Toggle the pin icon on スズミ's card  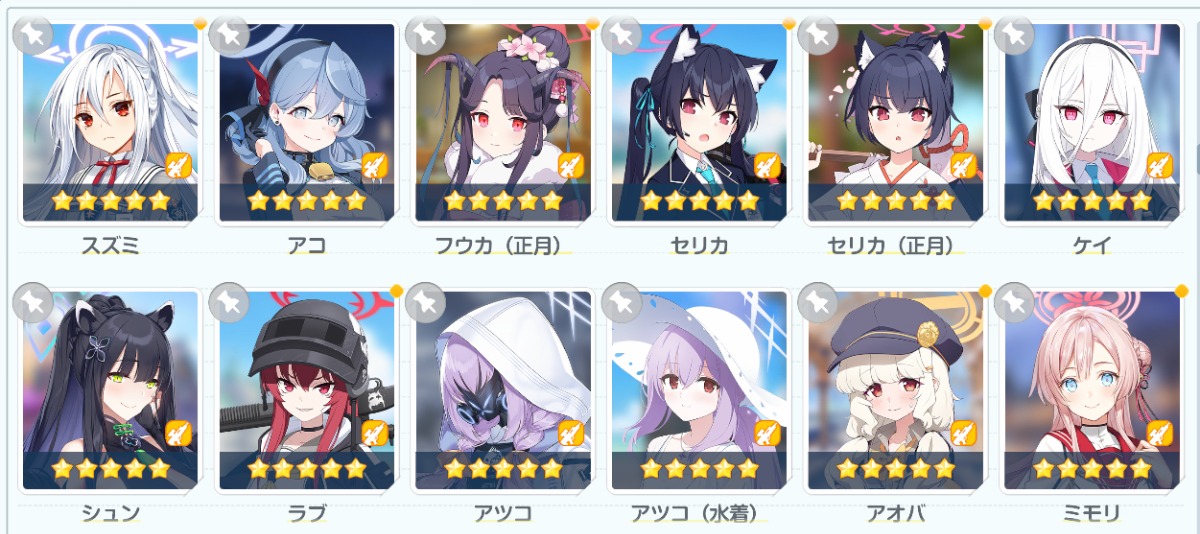coord(33,35)
